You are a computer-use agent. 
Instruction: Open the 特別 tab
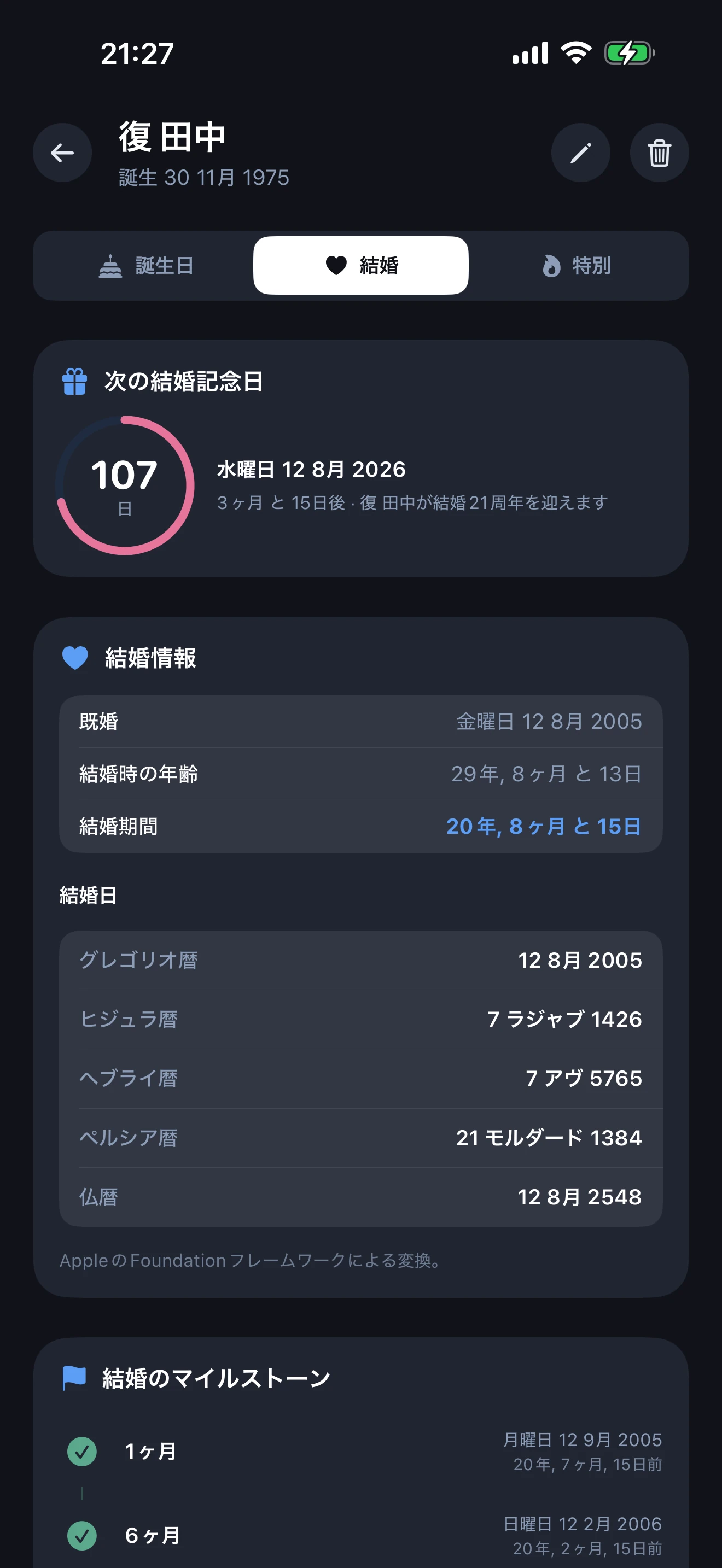pyautogui.click(x=577, y=266)
